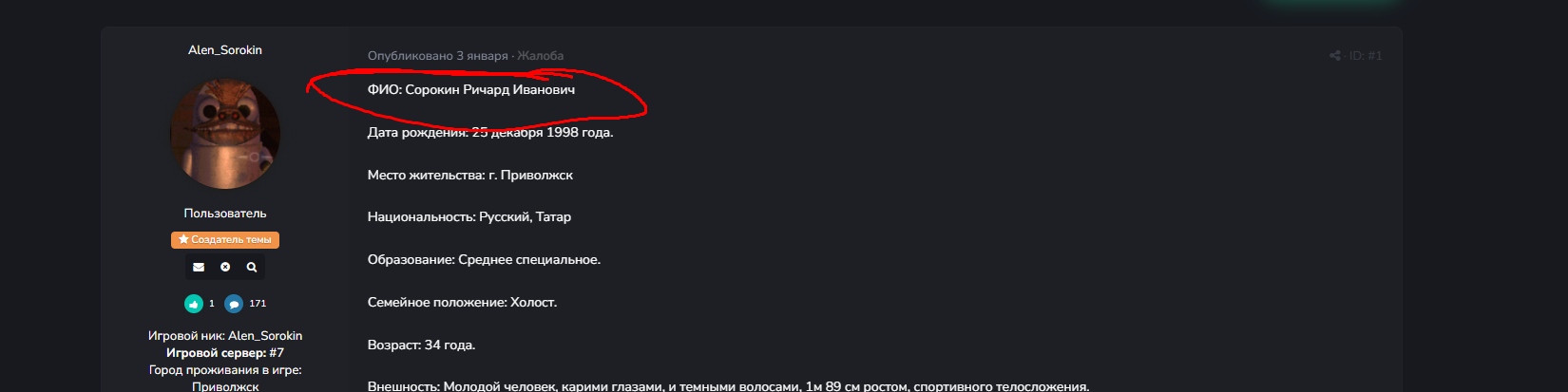Click the "Жалоба" report link

pos(541,56)
